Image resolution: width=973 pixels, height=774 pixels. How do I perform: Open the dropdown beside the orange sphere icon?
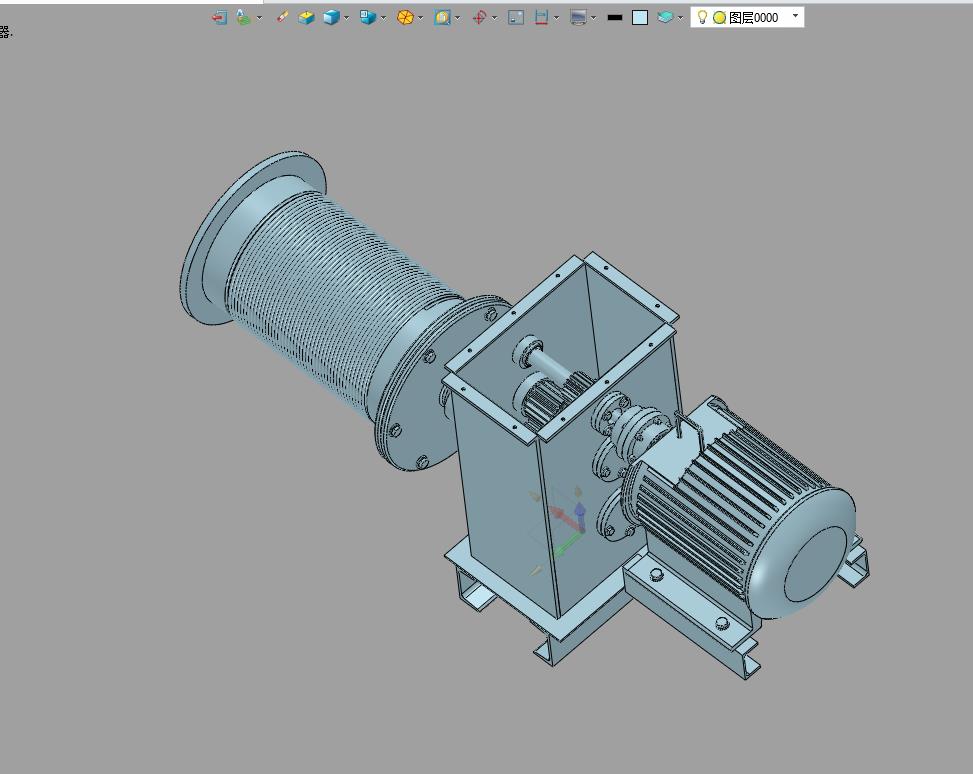point(421,17)
